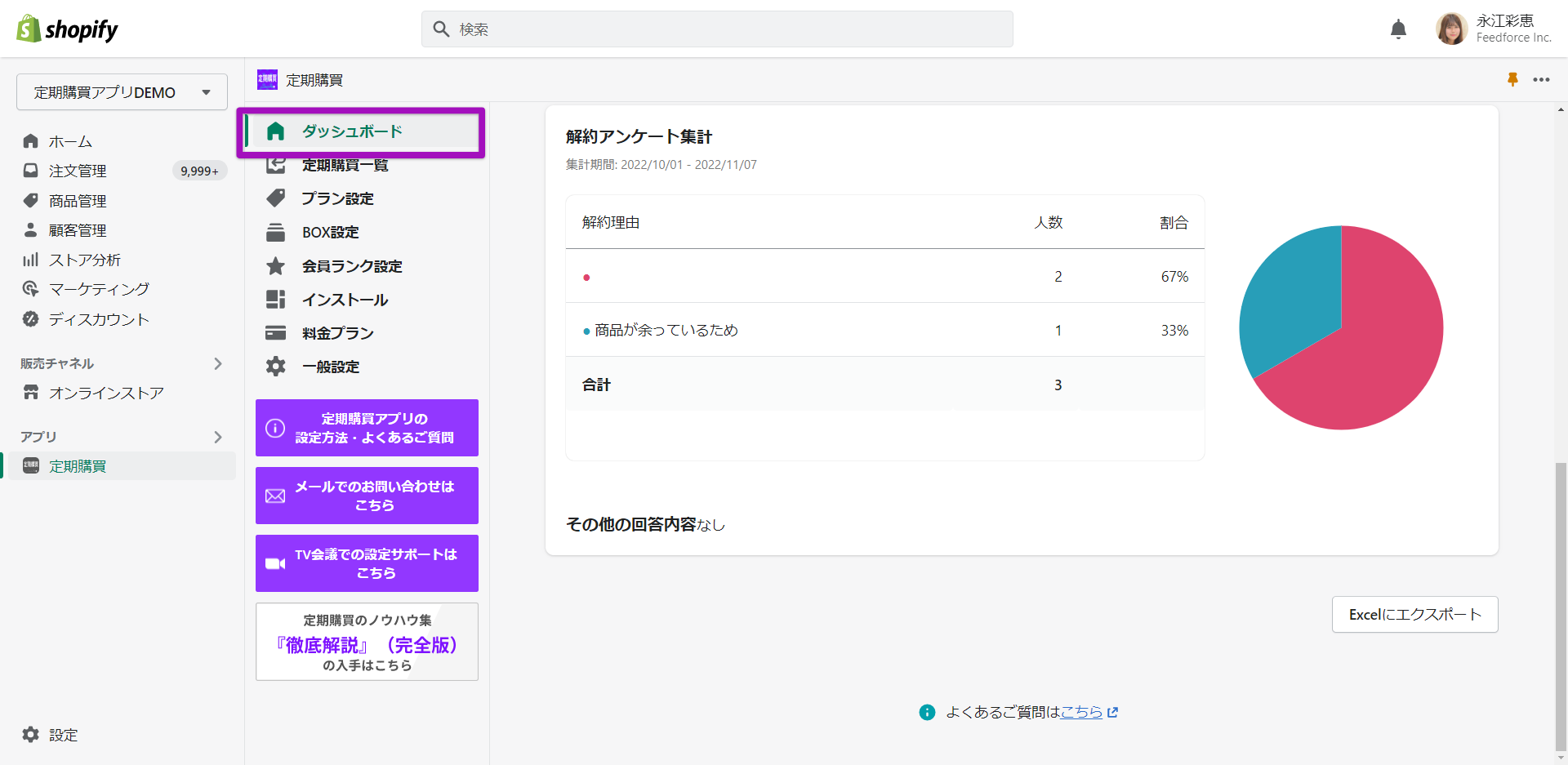Click the star icon beside 会員ランク設定
Viewport: 1568px width, 765px height.
coord(276,266)
